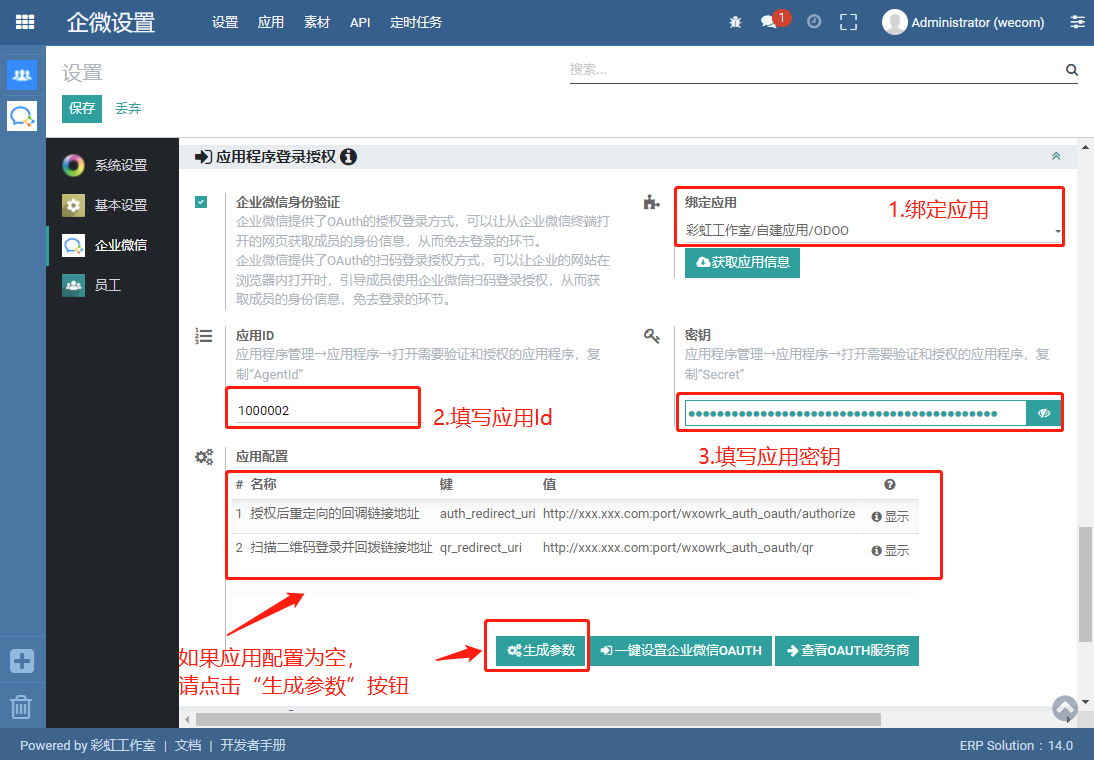Toggle fullscreen mode icon
Image resolution: width=1094 pixels, height=760 pixels.
pyautogui.click(x=848, y=22)
